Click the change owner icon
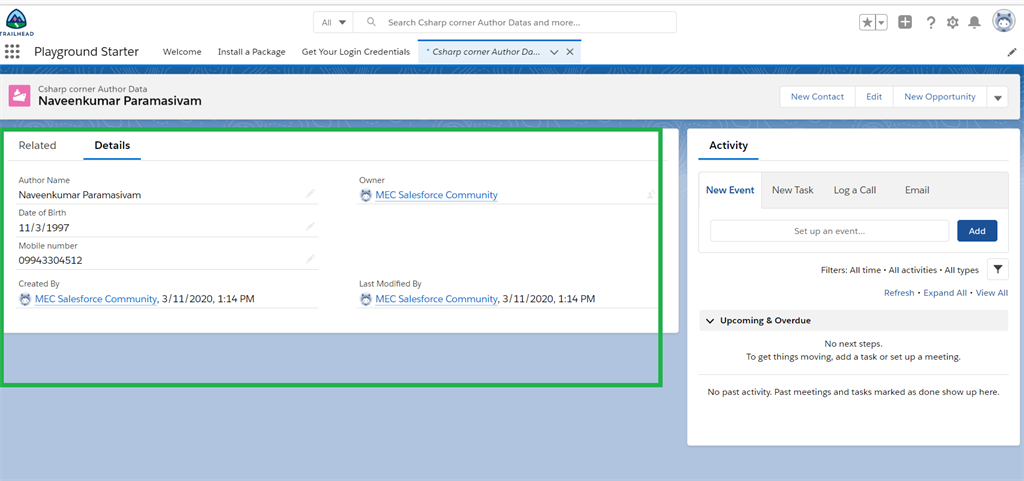This screenshot has height=481, width=1024. pos(651,194)
